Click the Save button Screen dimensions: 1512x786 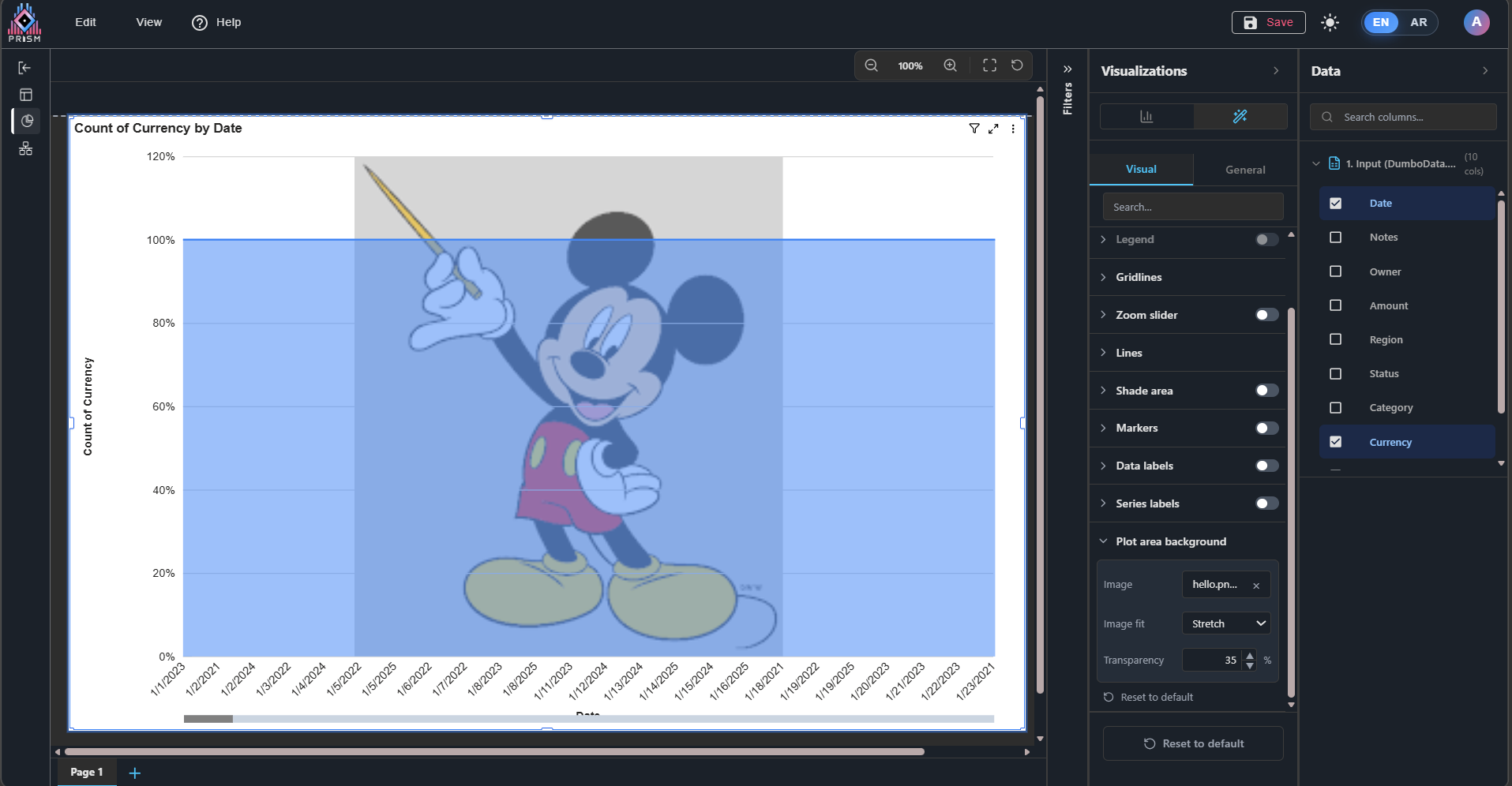tap(1268, 22)
